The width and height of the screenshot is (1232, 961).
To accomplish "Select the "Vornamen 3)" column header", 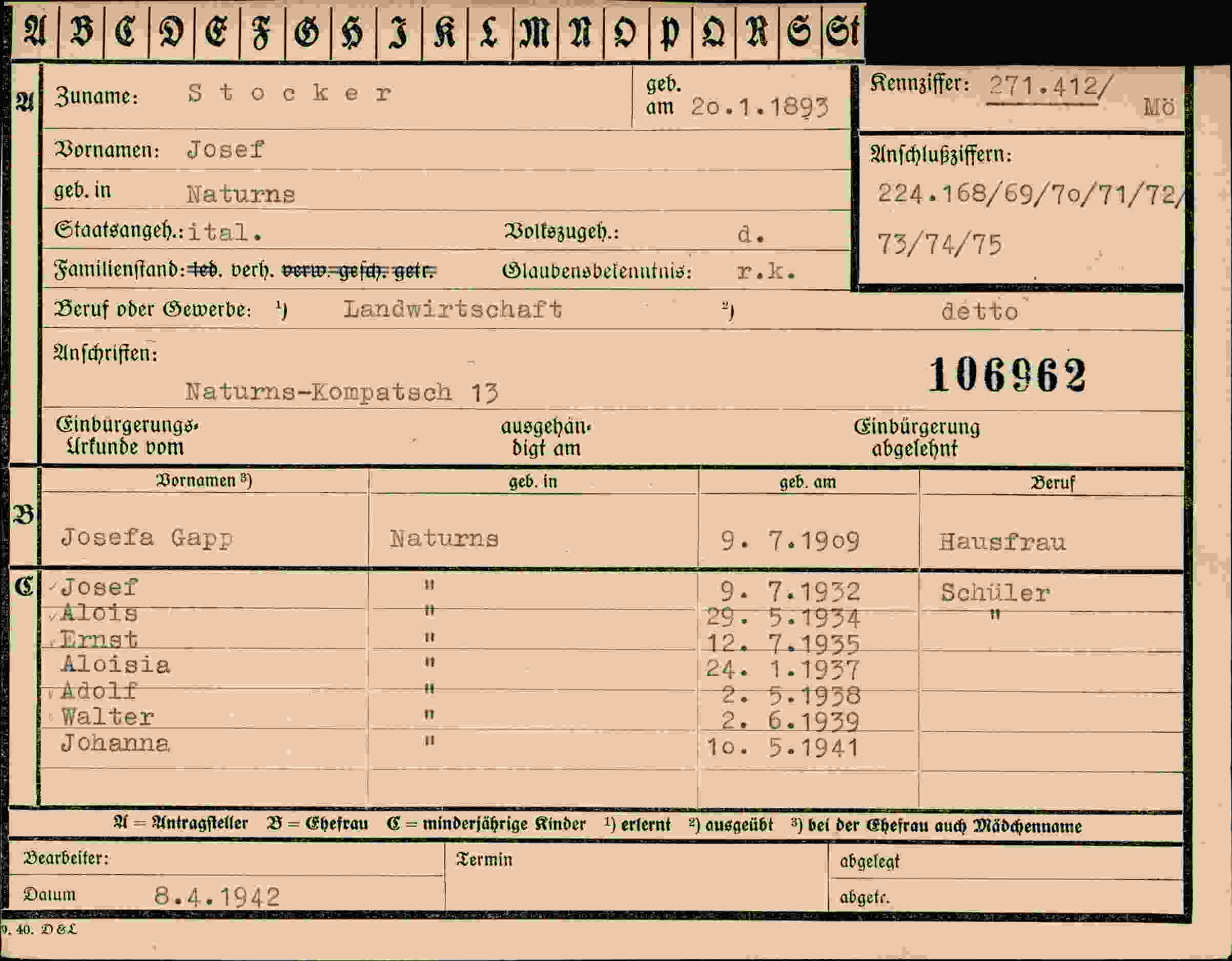I will (203, 480).
